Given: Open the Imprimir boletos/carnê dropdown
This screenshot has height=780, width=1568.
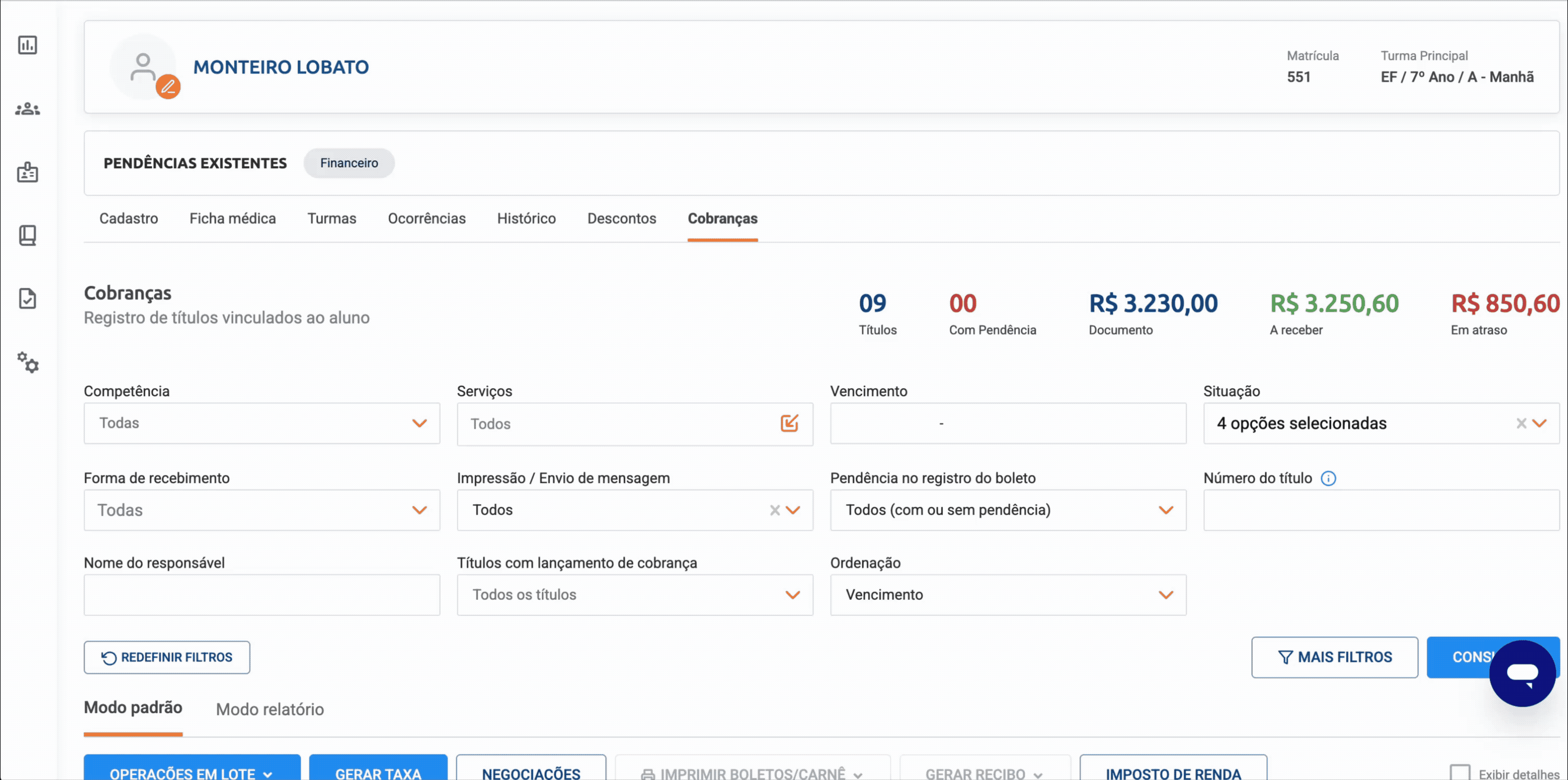Looking at the screenshot, I should click(752, 768).
